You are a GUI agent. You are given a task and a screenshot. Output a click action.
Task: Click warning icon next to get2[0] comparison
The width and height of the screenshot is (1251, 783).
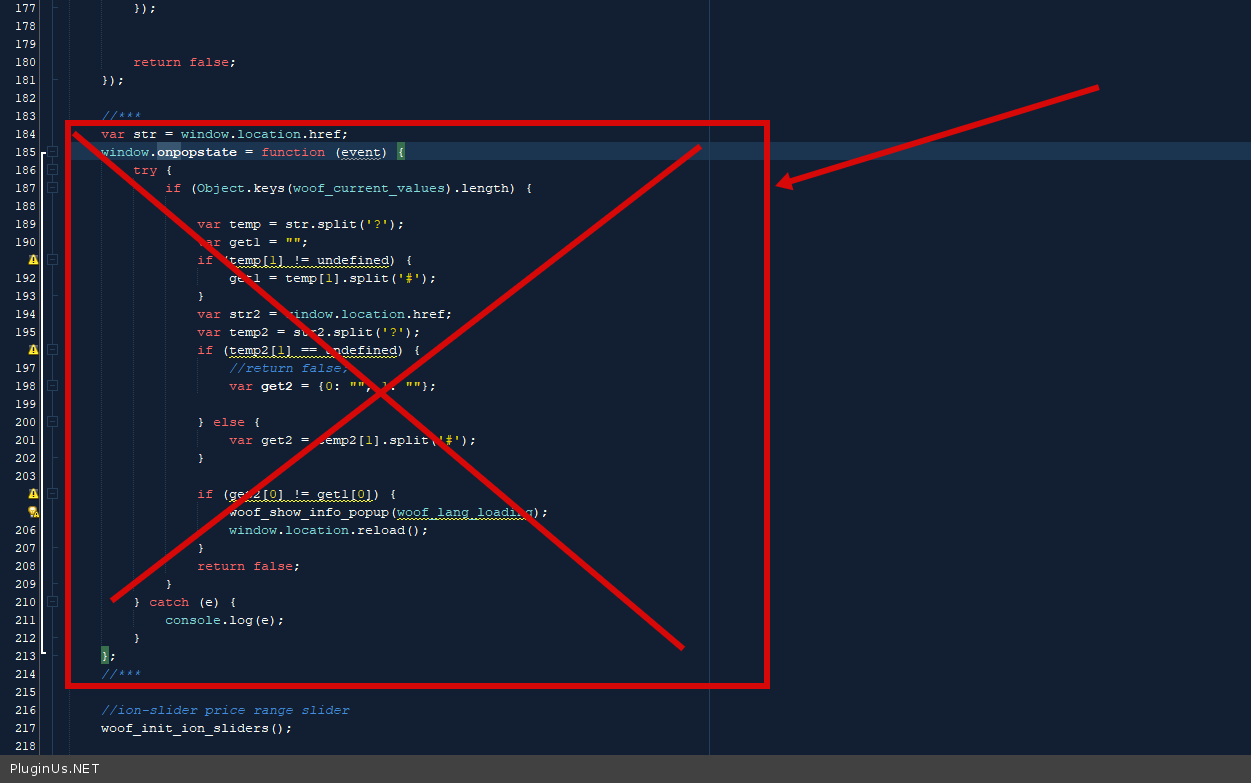(33, 494)
